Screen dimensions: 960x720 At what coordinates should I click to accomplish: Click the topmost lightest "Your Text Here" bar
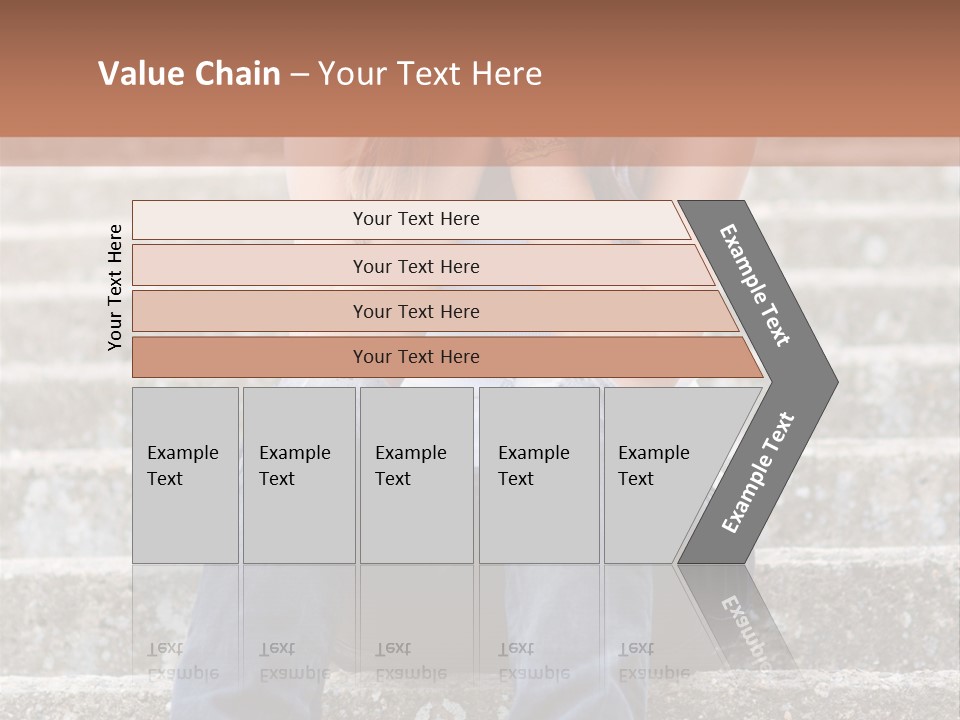tap(416, 219)
